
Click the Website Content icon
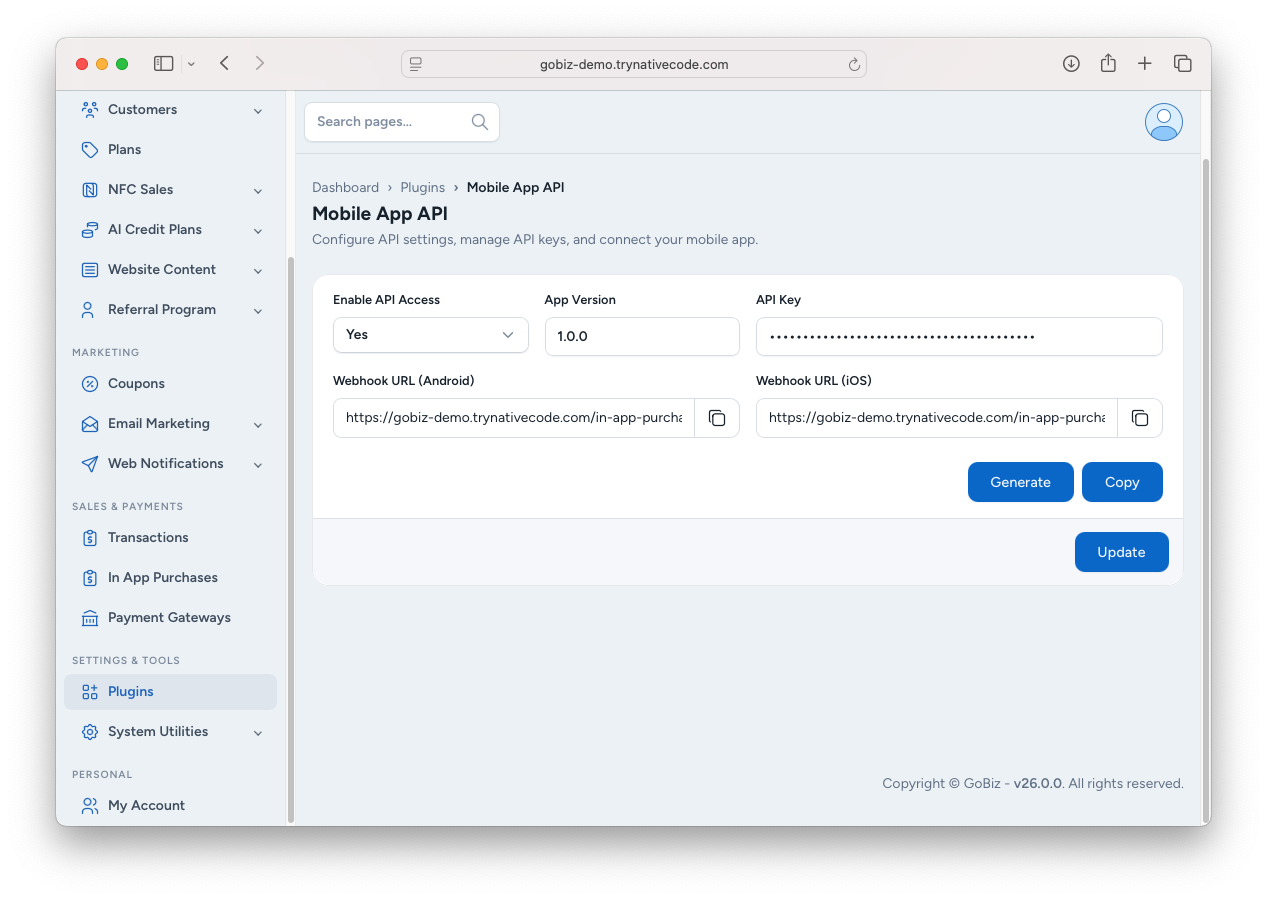[90, 270]
